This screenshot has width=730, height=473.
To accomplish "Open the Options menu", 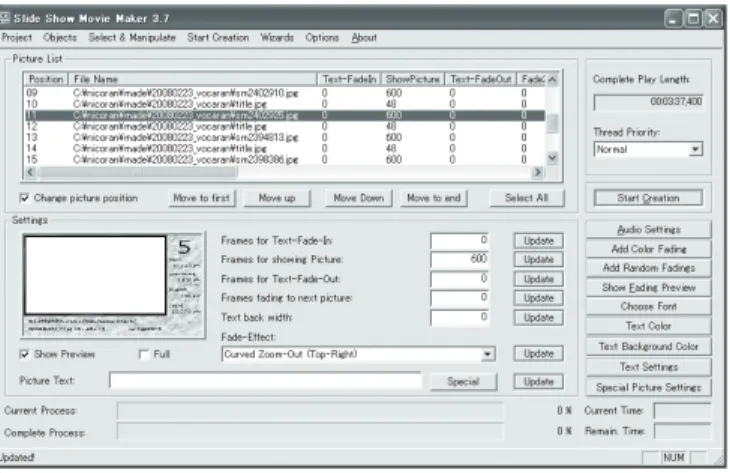I will coord(322,38).
